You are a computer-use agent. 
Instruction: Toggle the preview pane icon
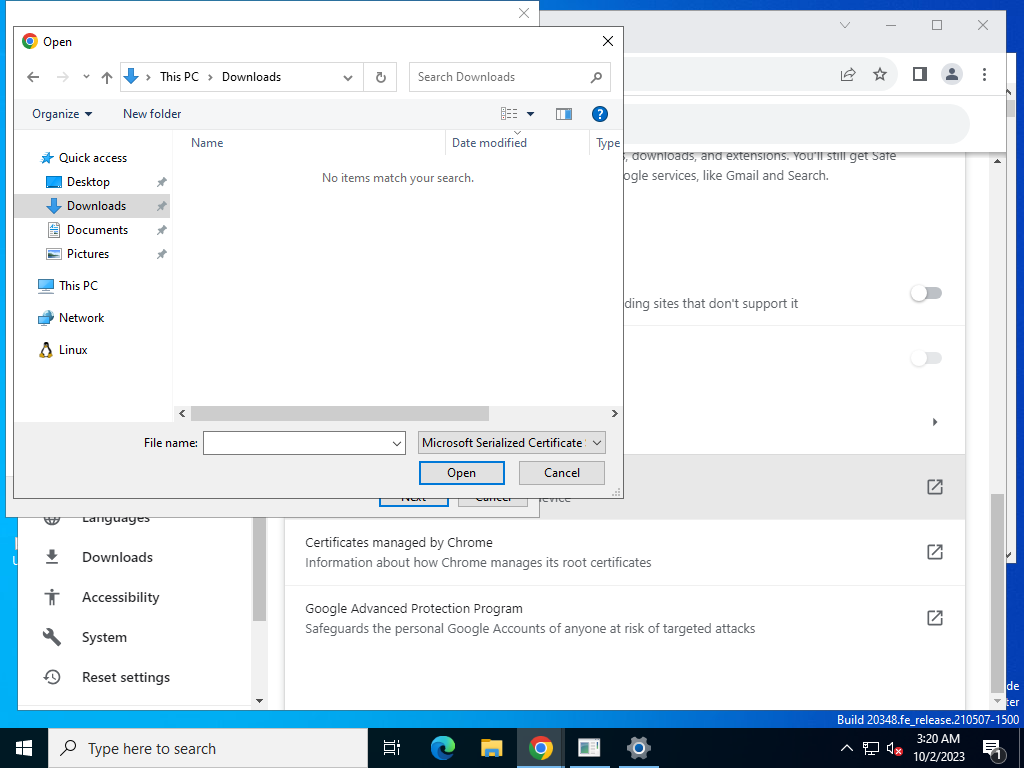tap(564, 114)
